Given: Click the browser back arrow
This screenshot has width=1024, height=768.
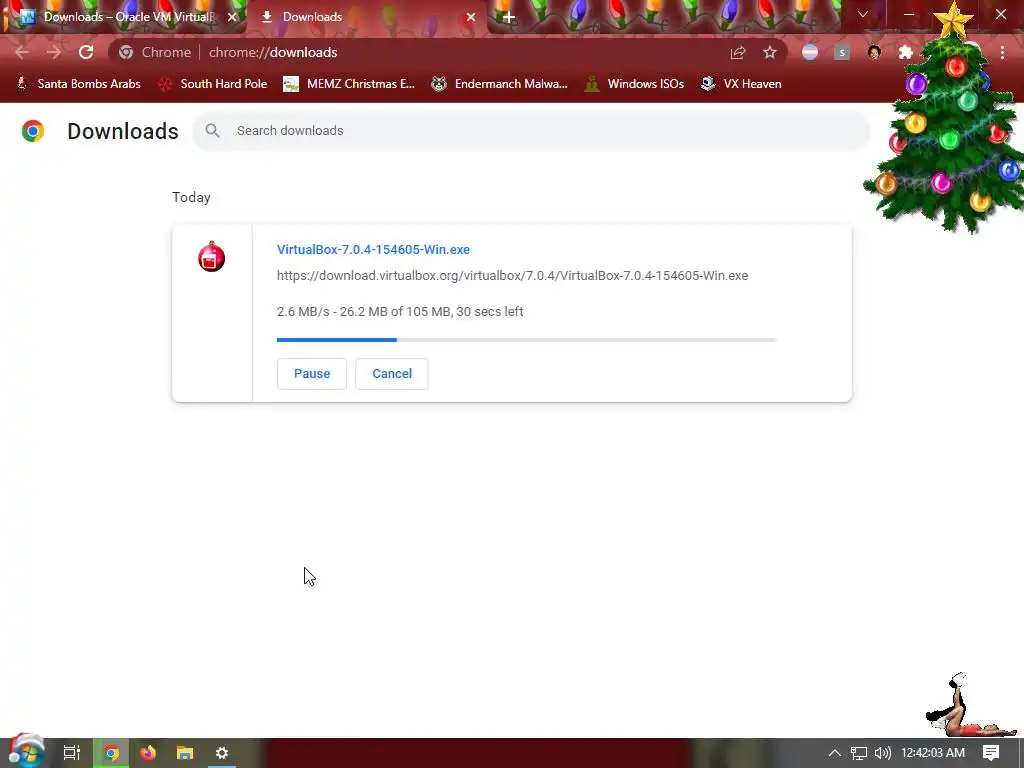Looking at the screenshot, I should pyautogui.click(x=22, y=52).
